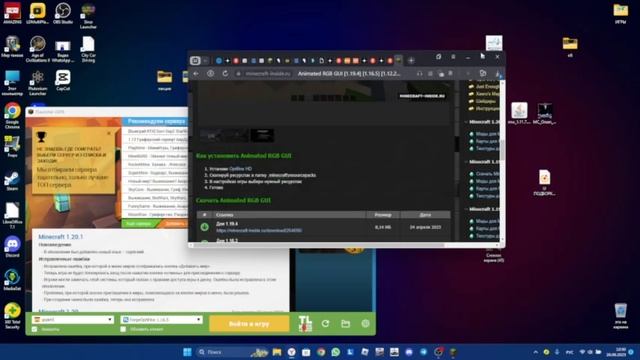Open the LibreOffice 7.1 desktop icon

[x=12, y=216]
